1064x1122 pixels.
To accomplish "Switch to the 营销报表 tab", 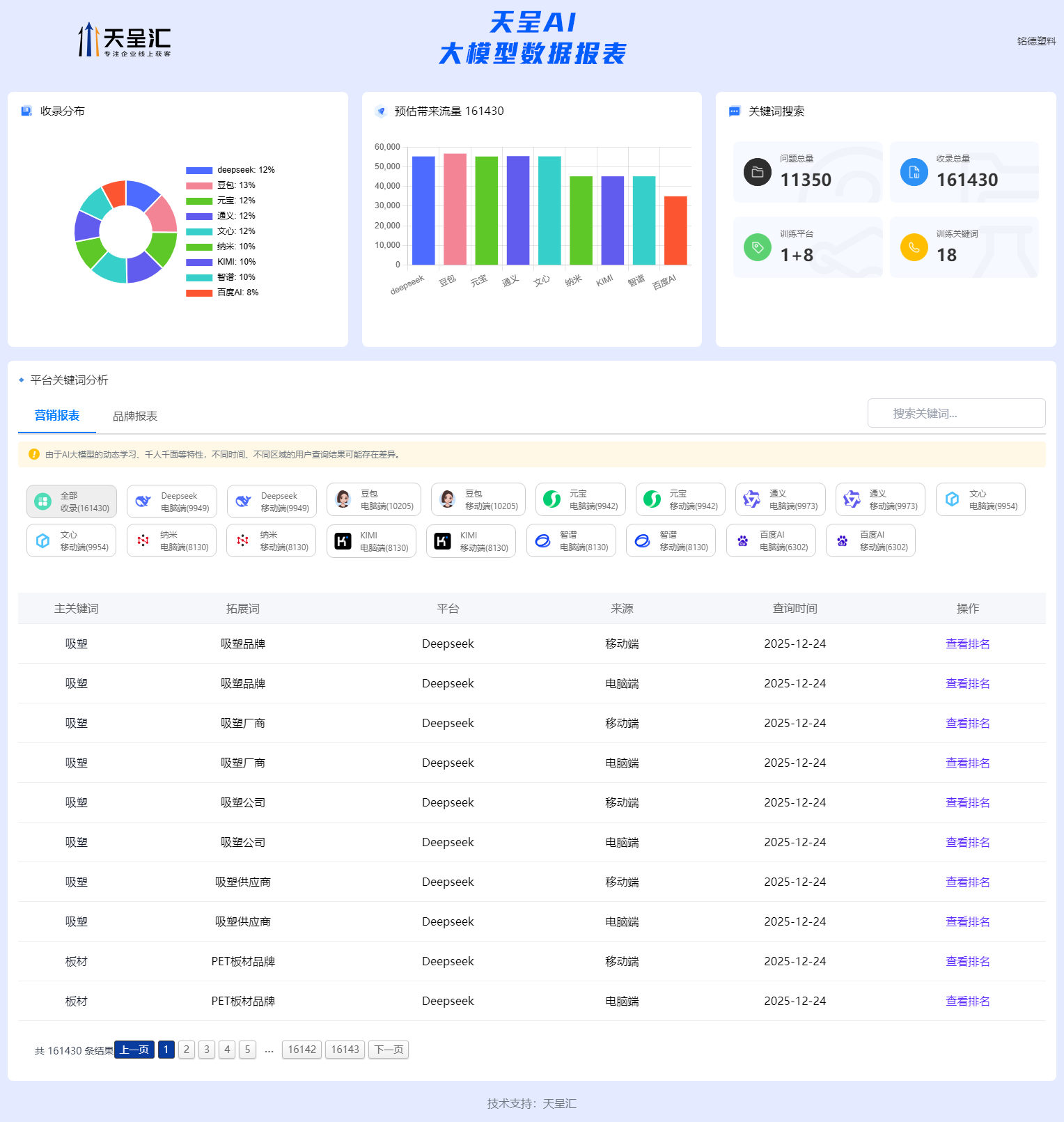I will click(57, 416).
